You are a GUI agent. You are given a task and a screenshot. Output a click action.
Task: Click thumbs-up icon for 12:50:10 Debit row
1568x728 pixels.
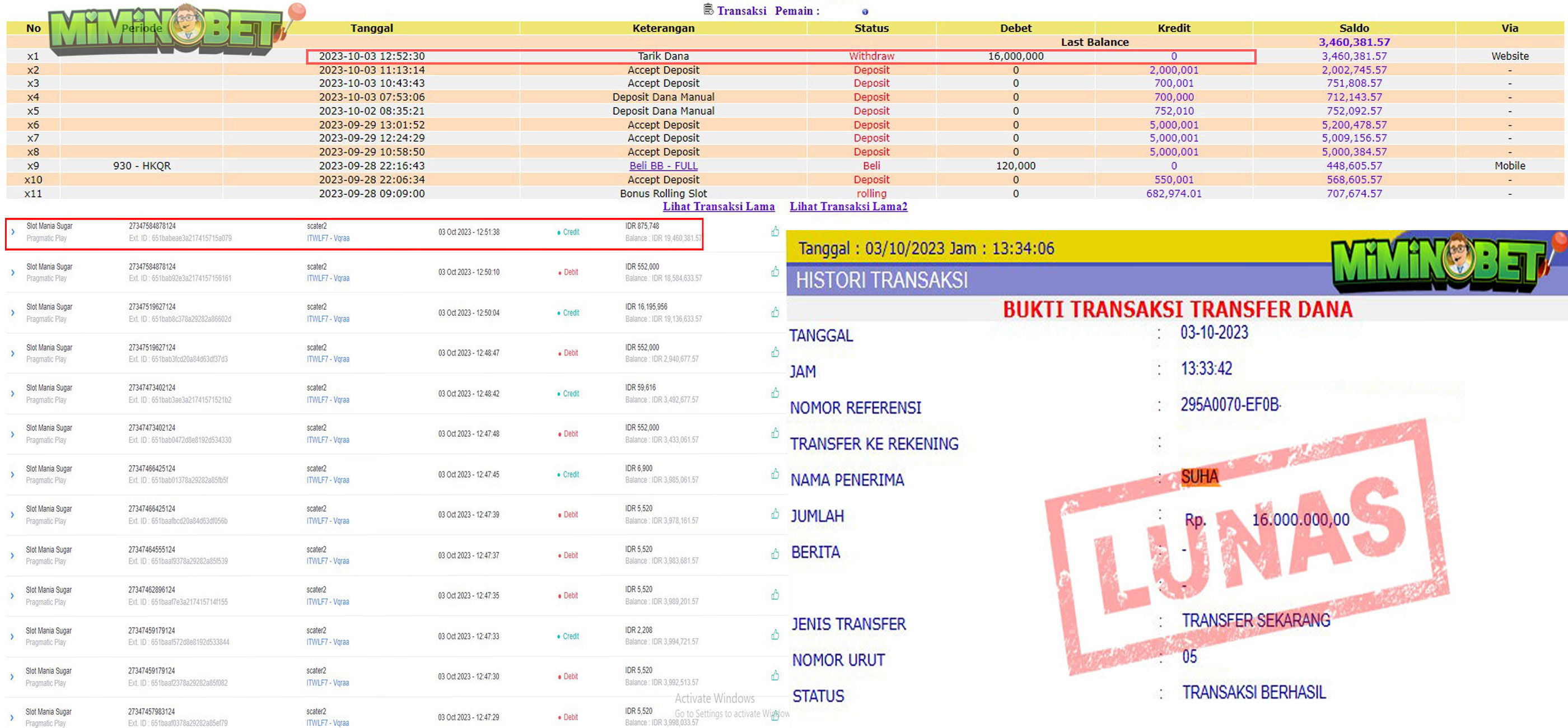(x=775, y=272)
